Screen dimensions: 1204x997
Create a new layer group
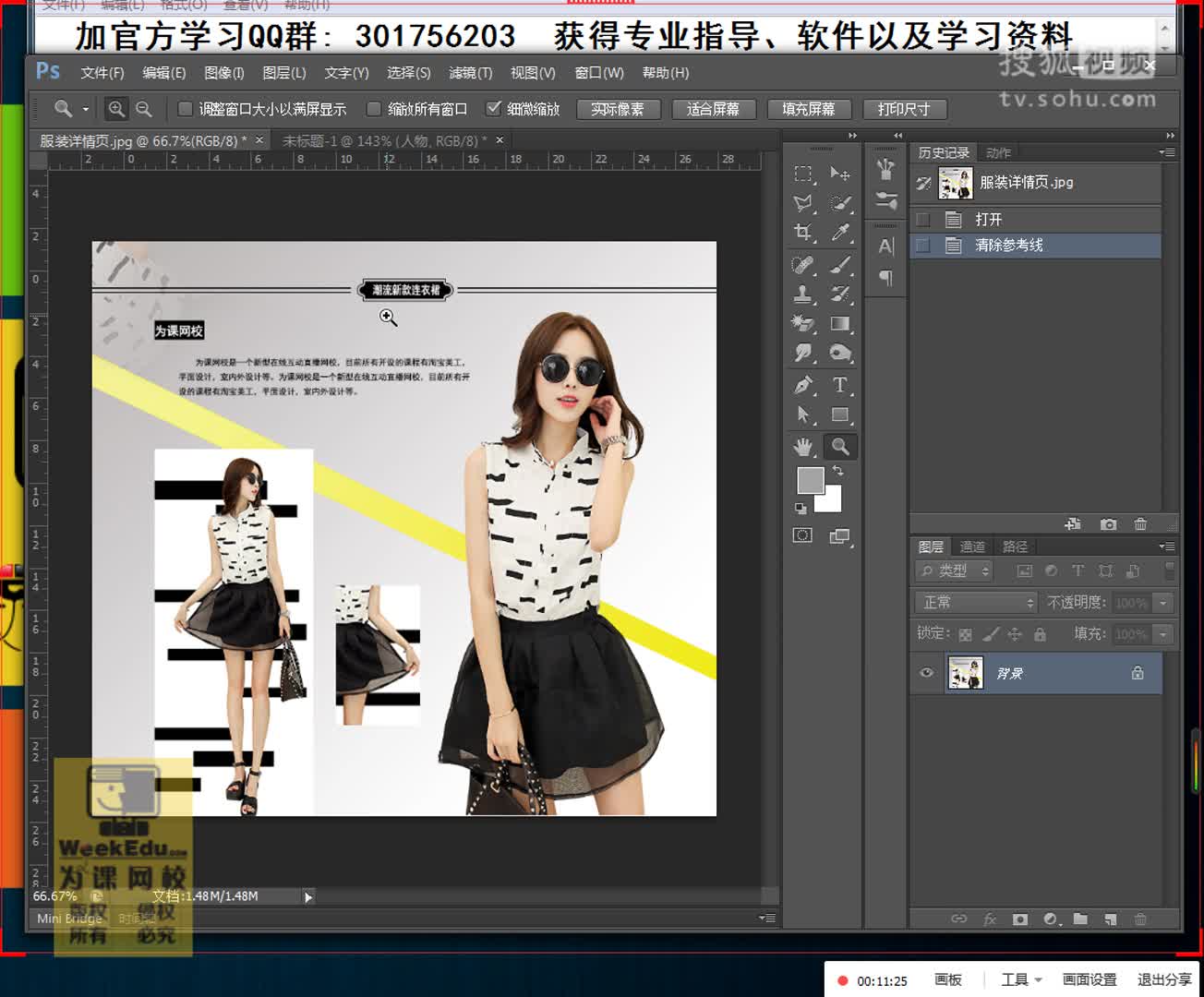click(x=1080, y=919)
